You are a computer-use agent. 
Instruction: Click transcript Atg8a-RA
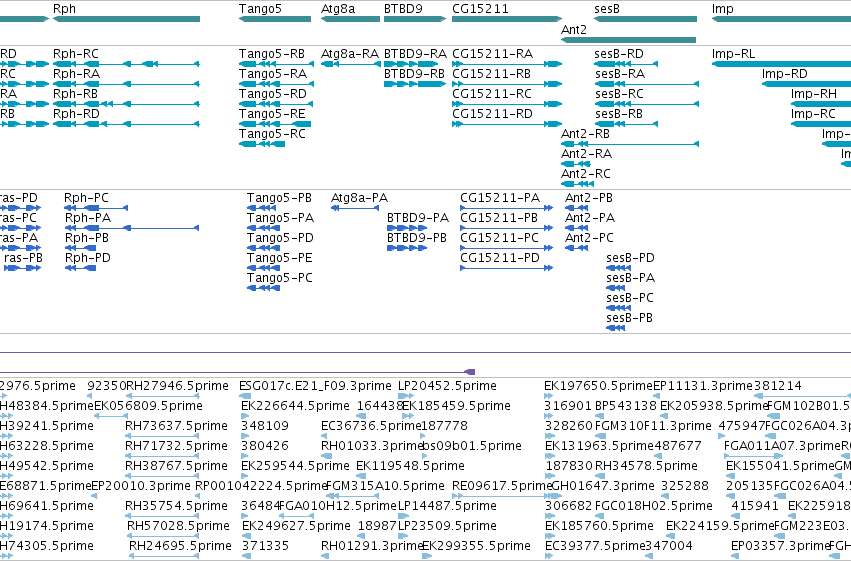click(350, 64)
